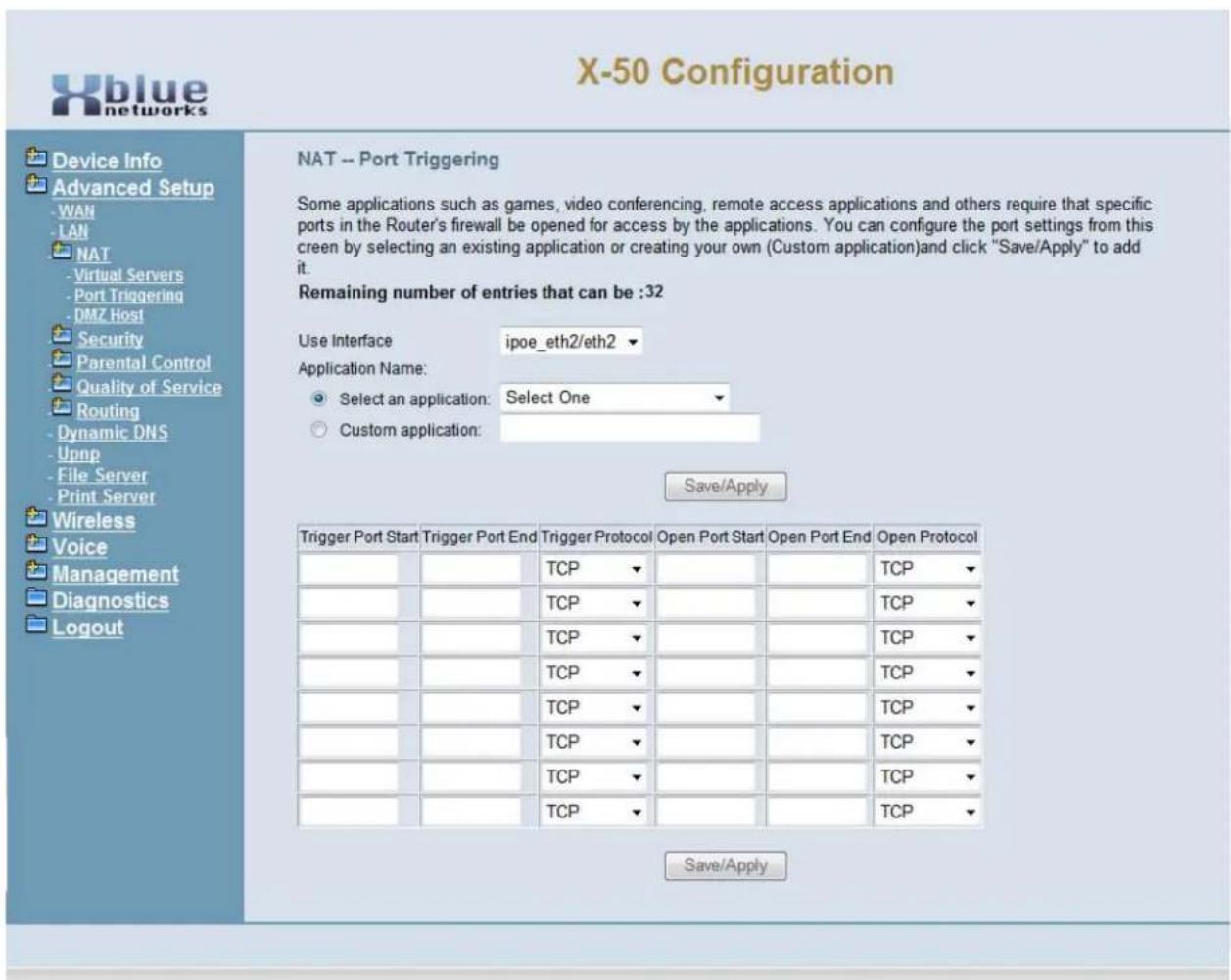Screen dimensions: 1231x980
Task: Open the DMZ Host page
Action: click(x=109, y=315)
